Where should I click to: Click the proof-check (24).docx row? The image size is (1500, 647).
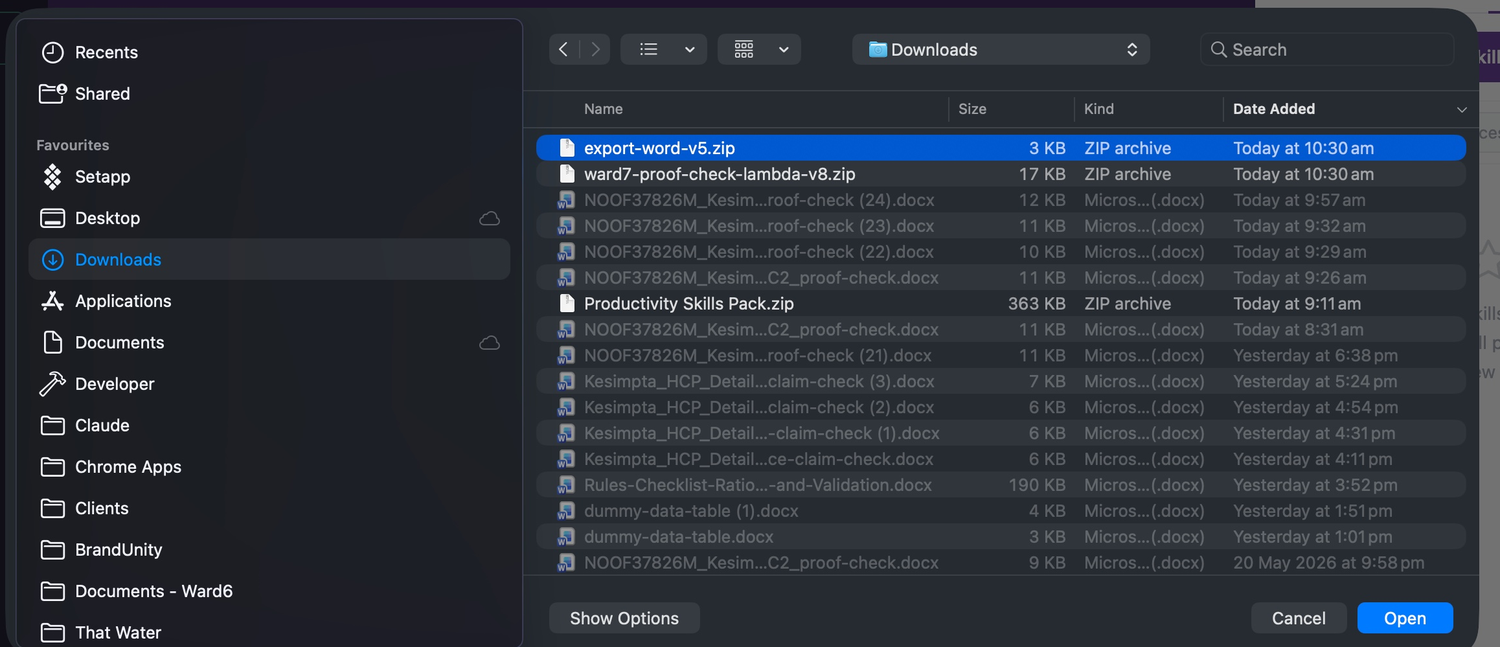(x=1001, y=200)
